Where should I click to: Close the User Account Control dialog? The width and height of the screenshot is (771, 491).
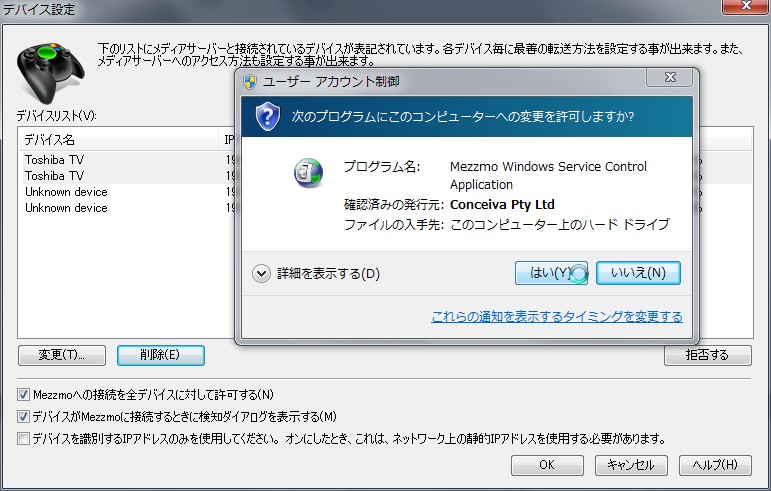670,77
